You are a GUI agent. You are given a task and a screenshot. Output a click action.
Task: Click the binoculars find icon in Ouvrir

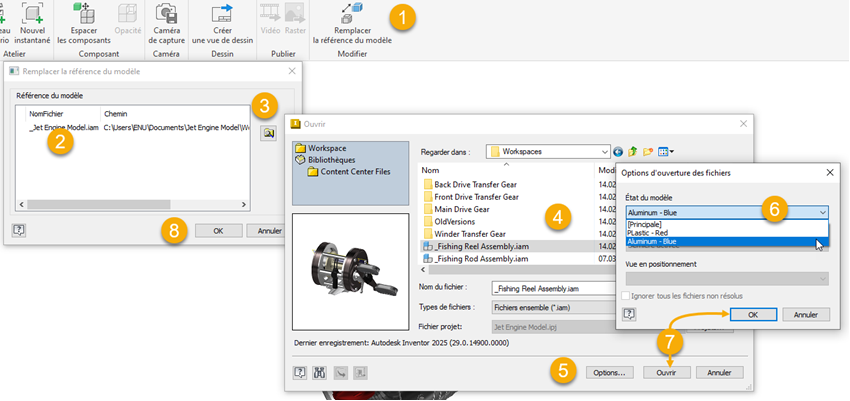(320, 372)
